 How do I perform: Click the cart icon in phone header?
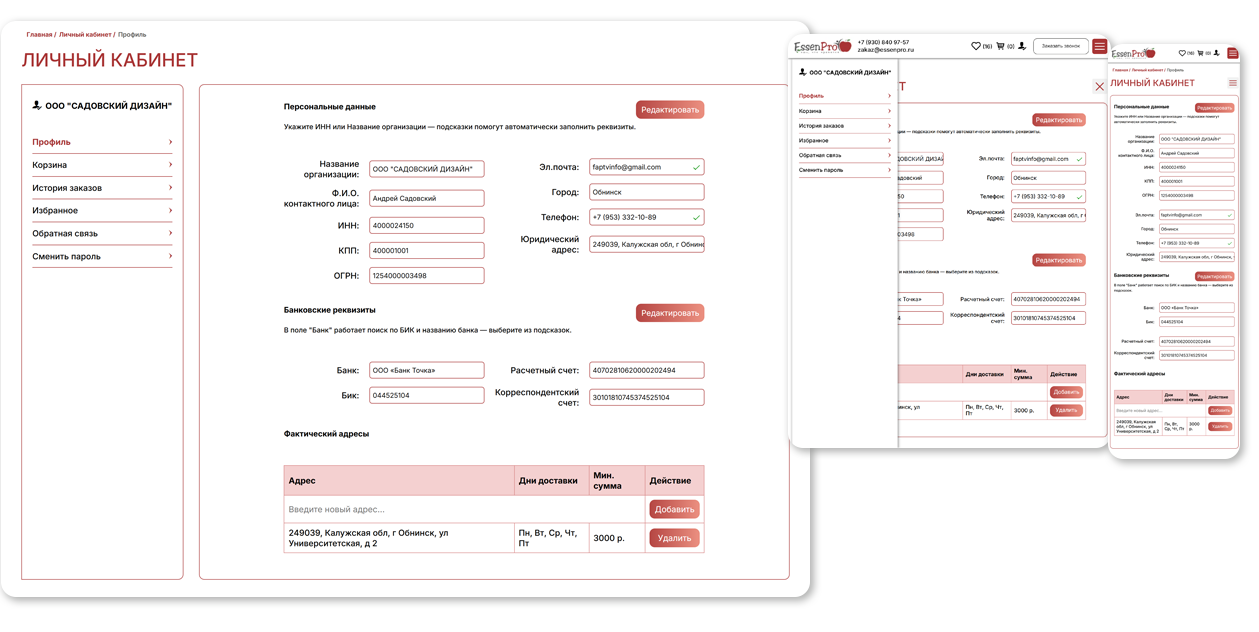click(1200, 53)
